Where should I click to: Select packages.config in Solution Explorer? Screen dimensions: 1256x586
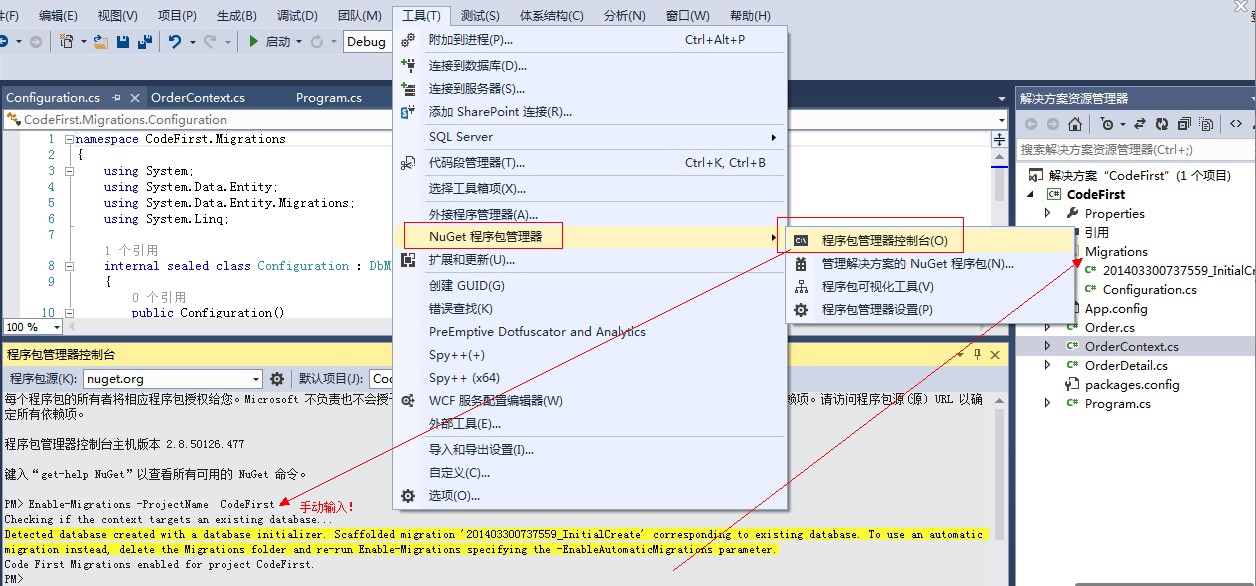point(1132,384)
